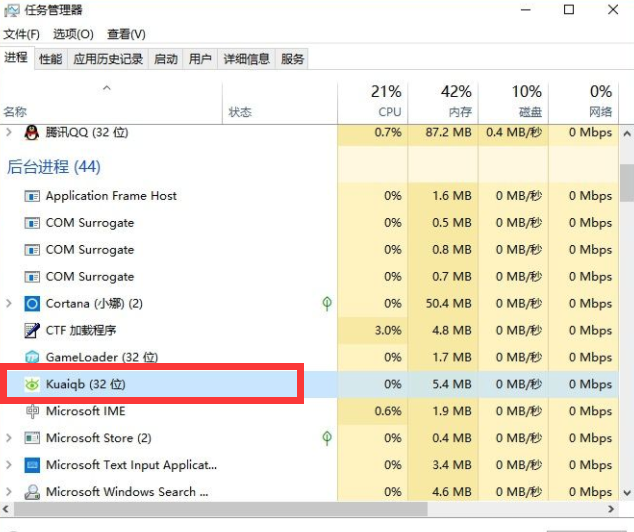Click the GameLoader process icon
This screenshot has width=634, height=532.
[x=32, y=357]
